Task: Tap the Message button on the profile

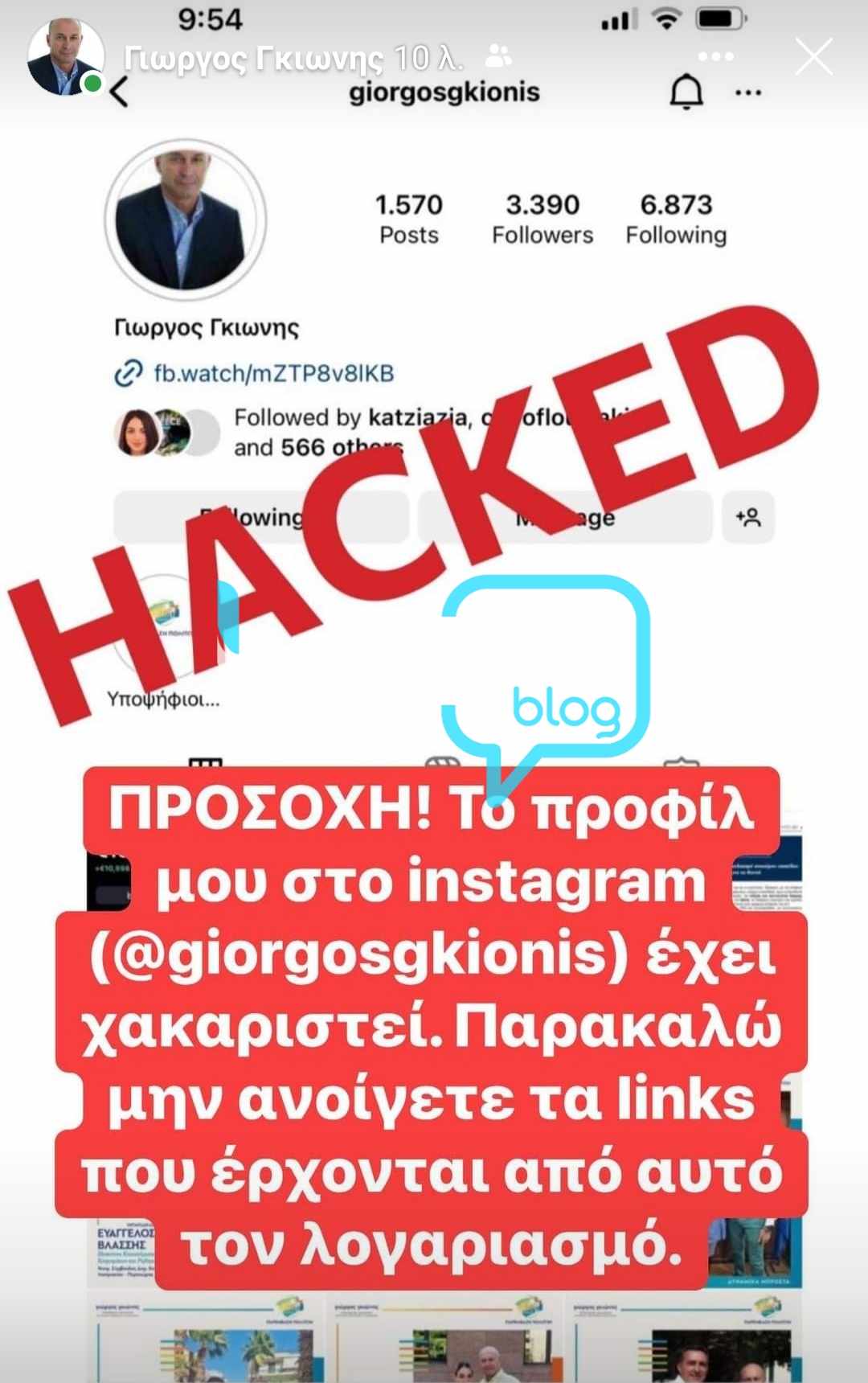Action: click(564, 517)
